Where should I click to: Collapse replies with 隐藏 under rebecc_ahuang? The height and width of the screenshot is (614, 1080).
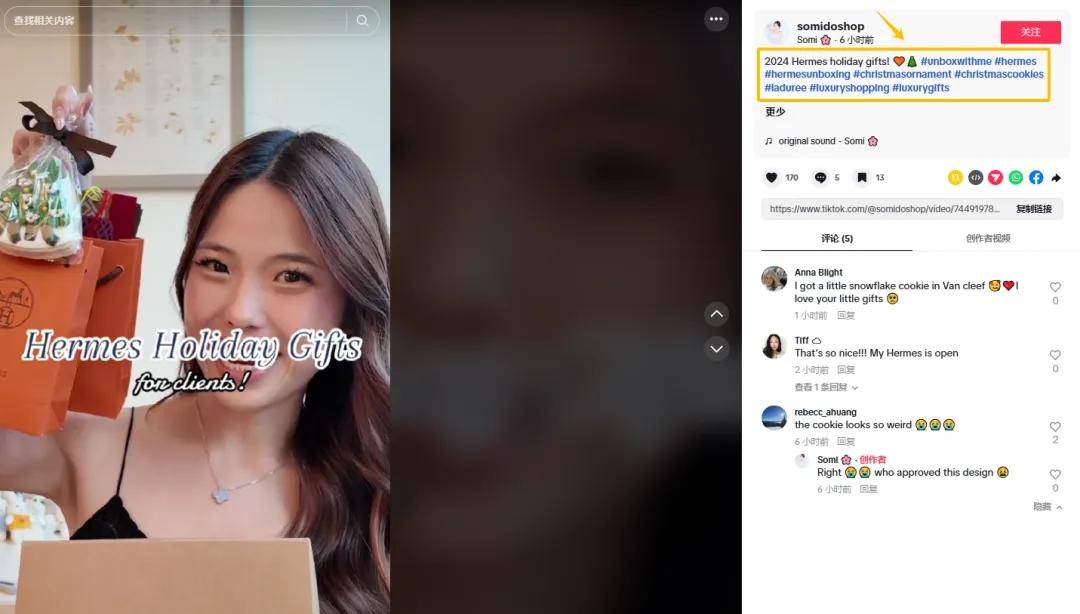coord(1047,506)
